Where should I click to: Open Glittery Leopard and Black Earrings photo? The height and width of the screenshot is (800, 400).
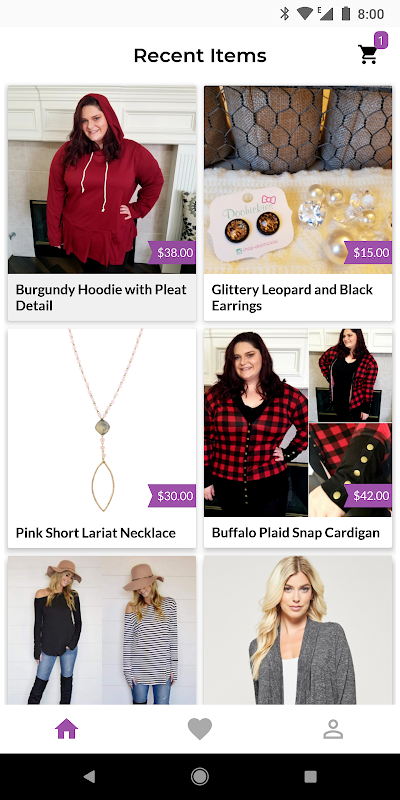click(298, 180)
